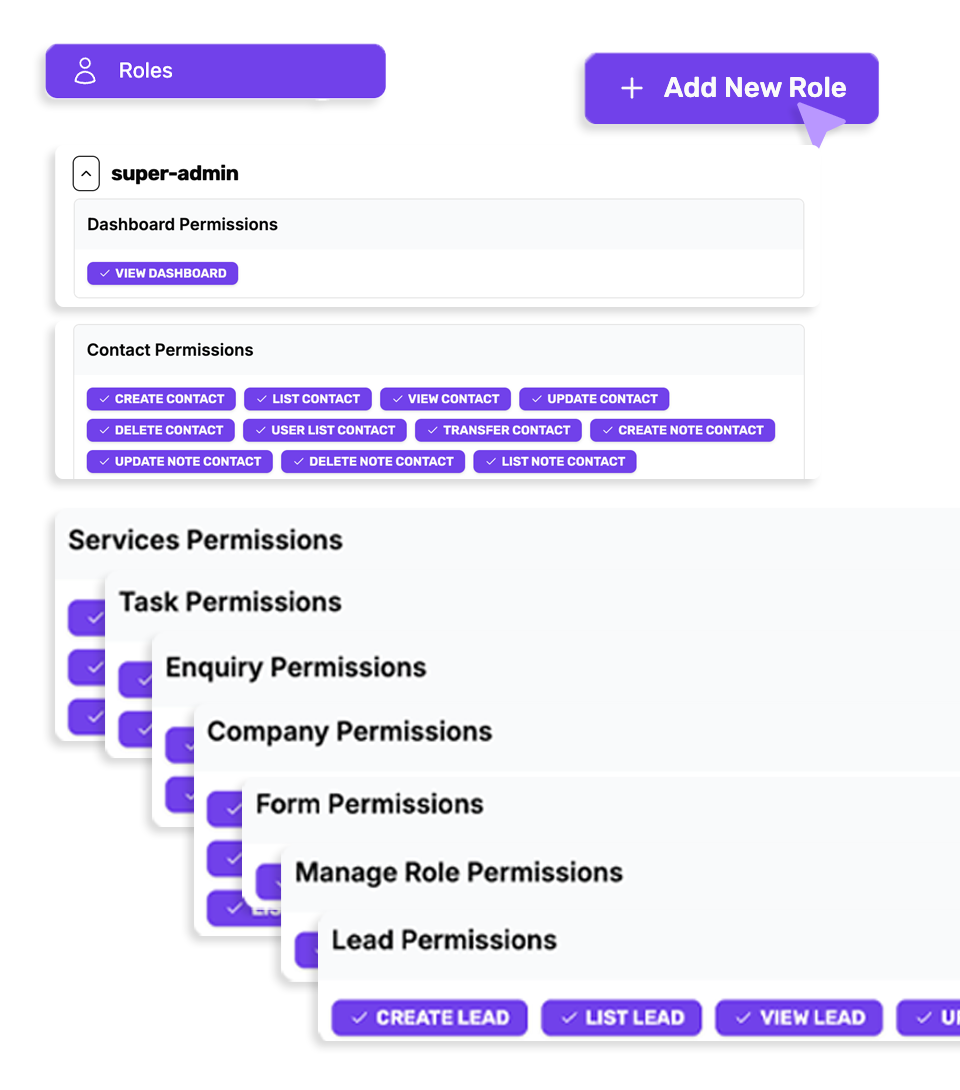
Task: Disable the Update Contact permission
Action: click(593, 399)
